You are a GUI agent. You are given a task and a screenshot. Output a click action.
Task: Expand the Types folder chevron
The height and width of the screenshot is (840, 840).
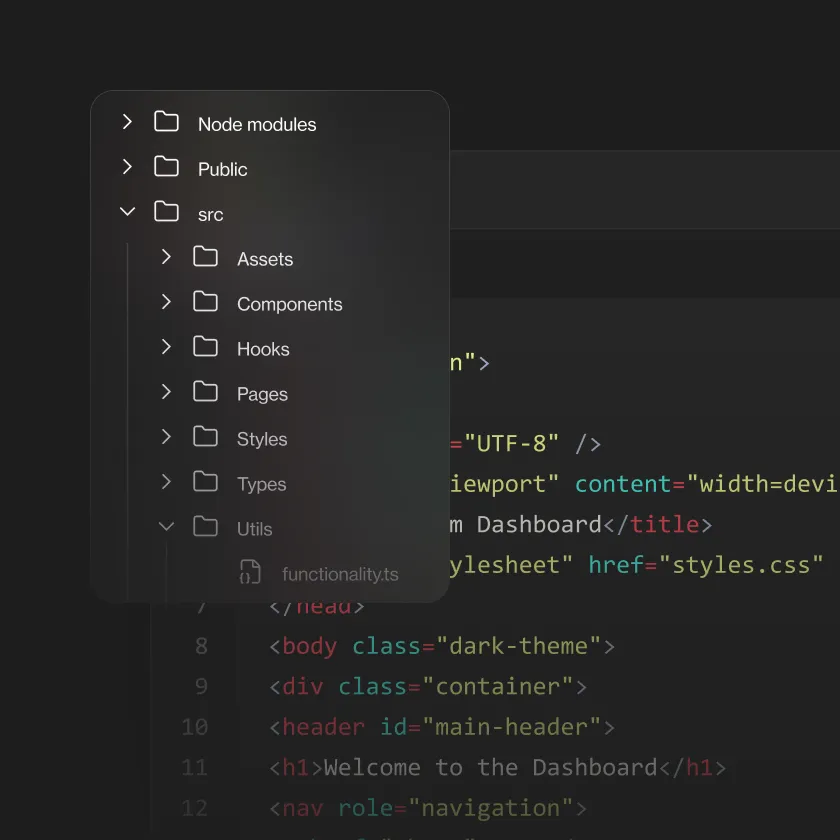tap(166, 482)
